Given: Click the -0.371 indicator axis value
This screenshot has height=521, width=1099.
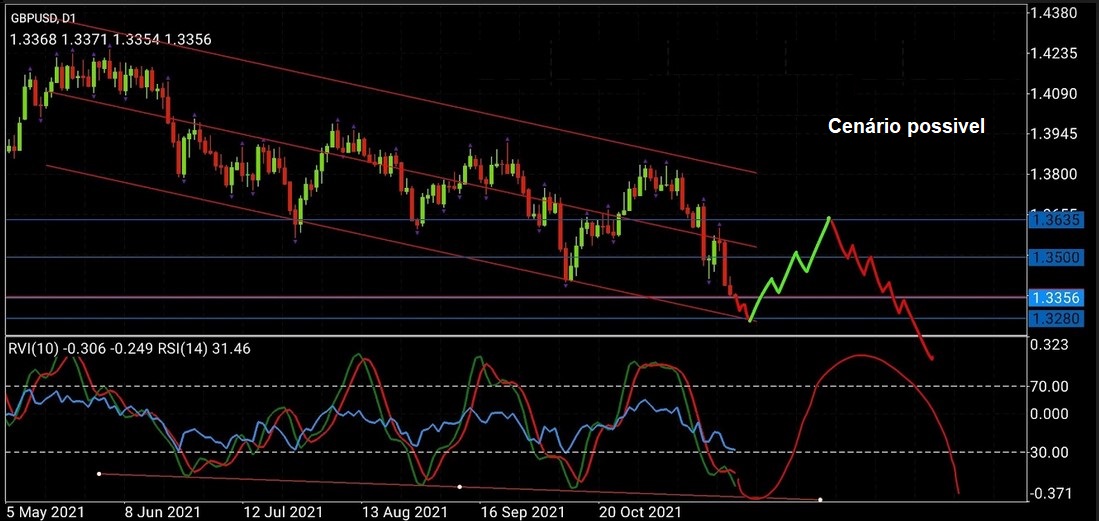Looking at the screenshot, I should click(x=1054, y=493).
